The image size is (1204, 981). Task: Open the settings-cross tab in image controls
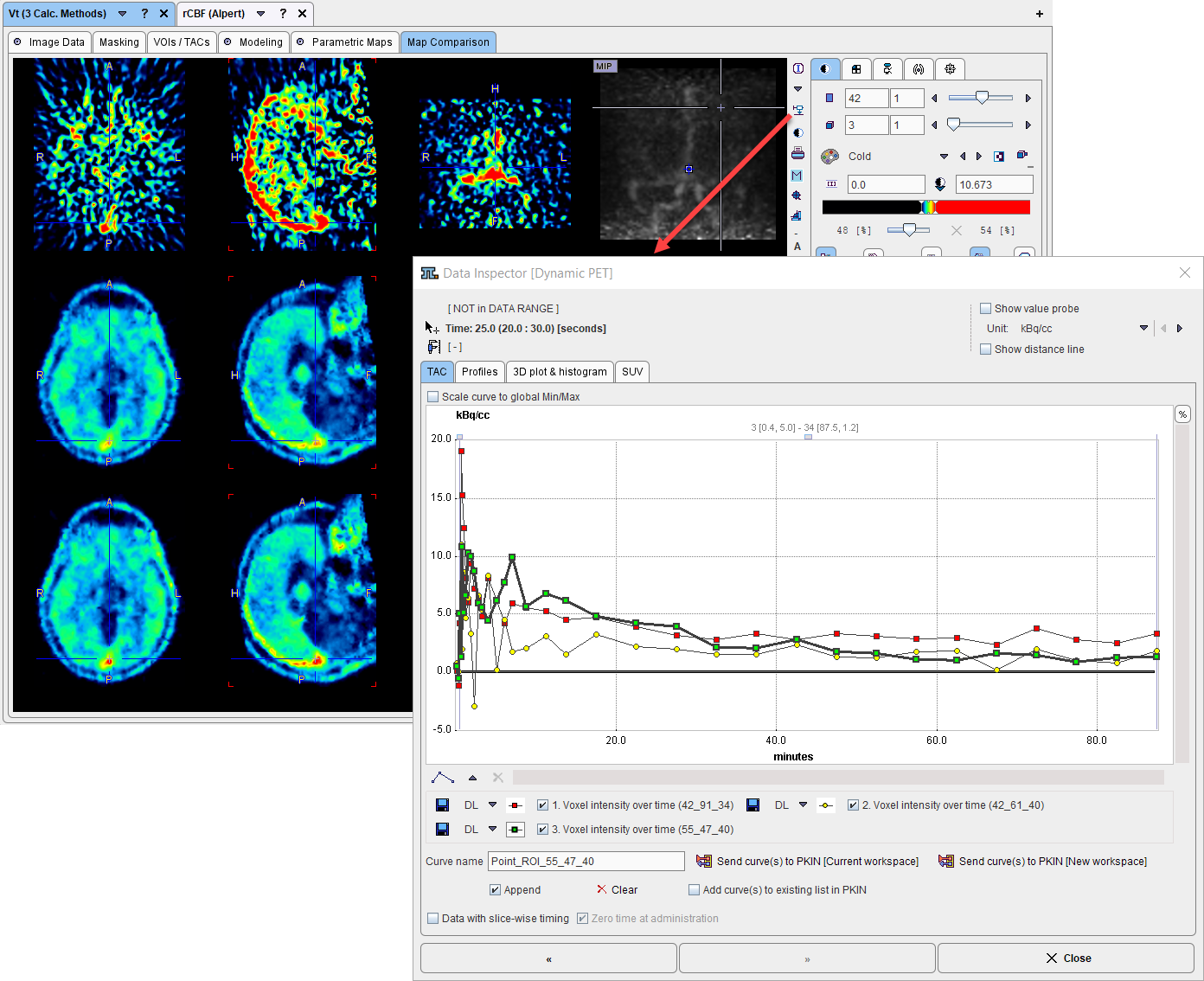(x=950, y=69)
